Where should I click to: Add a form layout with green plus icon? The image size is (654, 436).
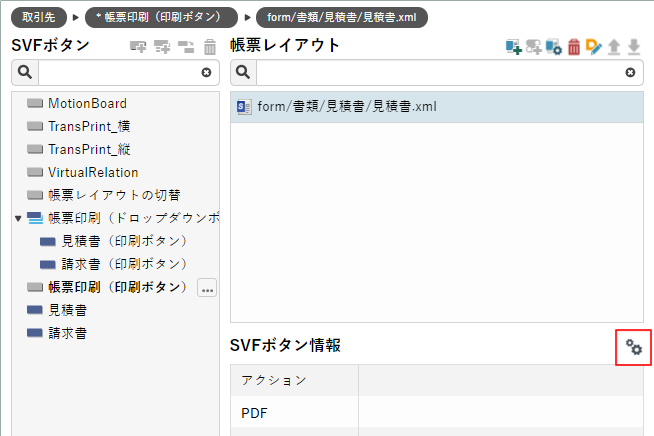[513, 47]
